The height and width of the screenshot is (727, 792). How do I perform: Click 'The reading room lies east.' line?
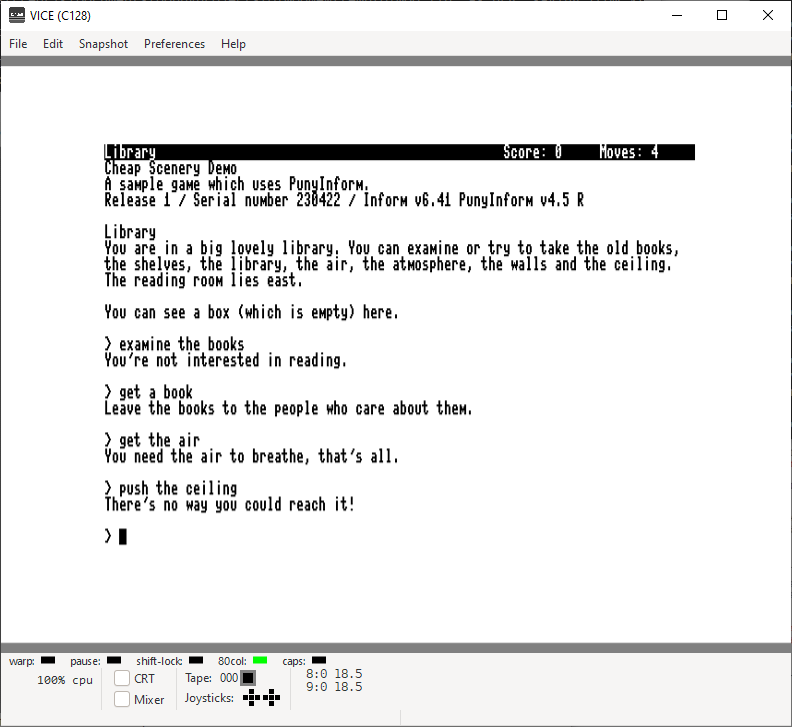(204, 280)
